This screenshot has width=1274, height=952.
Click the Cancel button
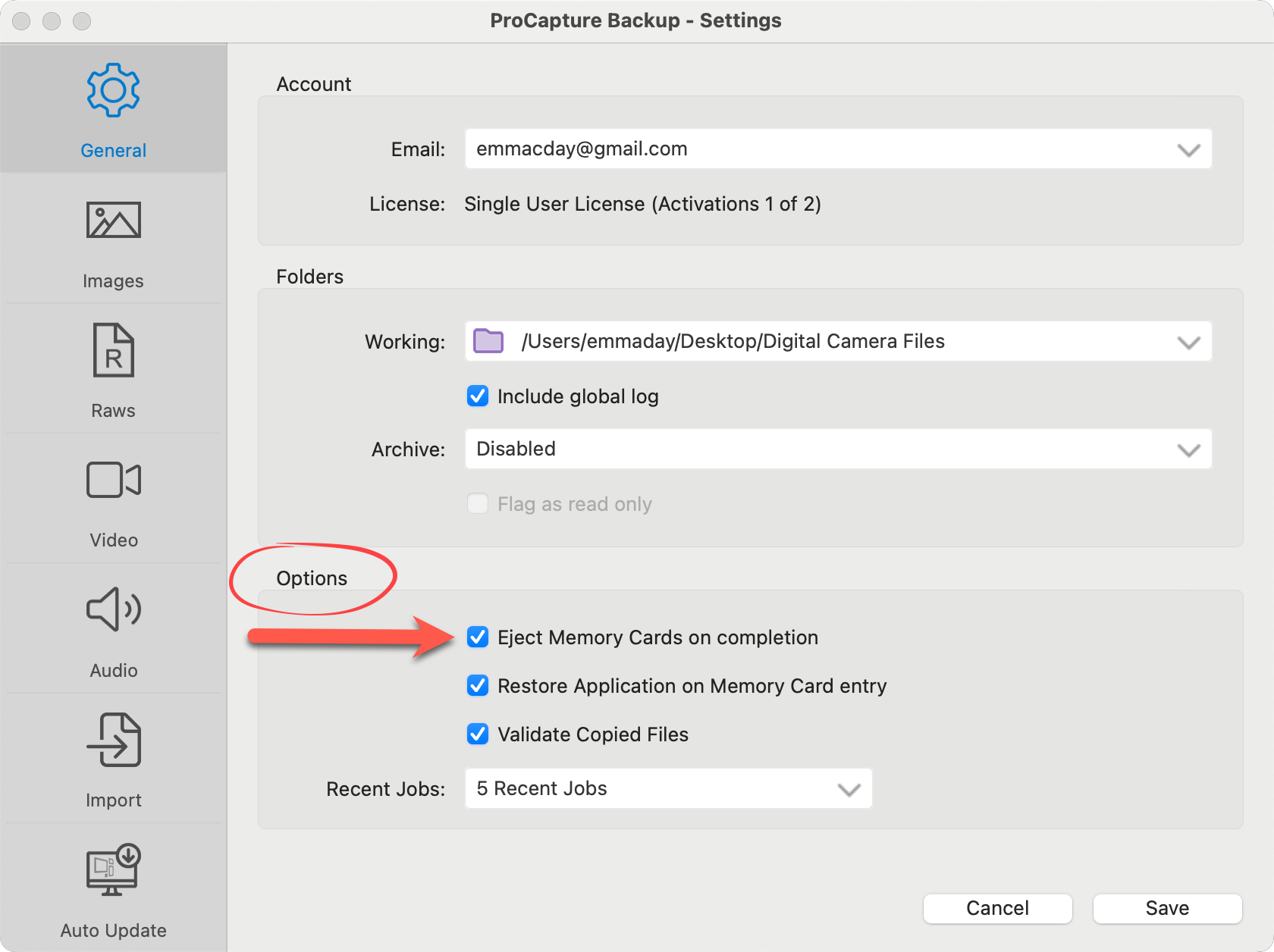pos(997,908)
